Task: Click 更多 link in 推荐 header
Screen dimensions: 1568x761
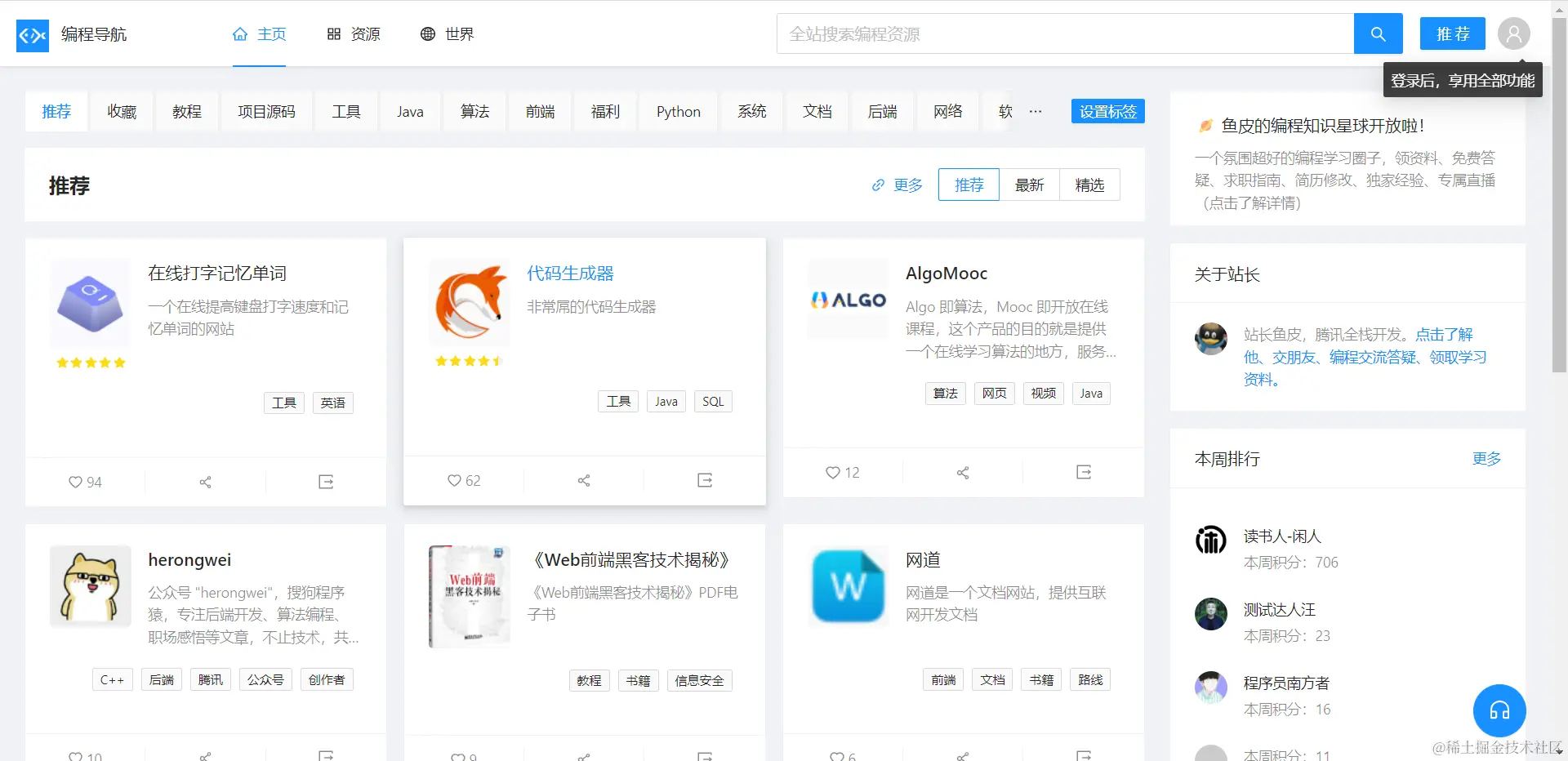Action: [898, 185]
